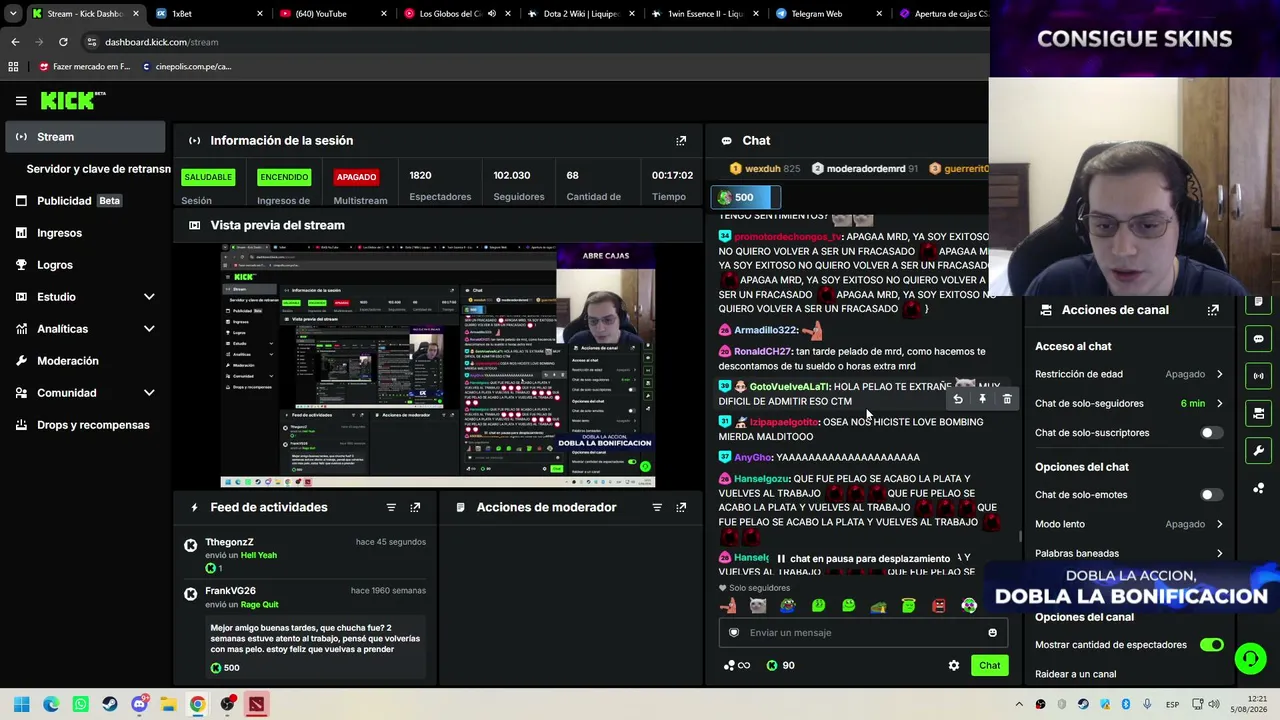The width and height of the screenshot is (1280, 720).
Task: Delete GotoVuelveALaTI's message with trash icon
Action: coord(1007,400)
